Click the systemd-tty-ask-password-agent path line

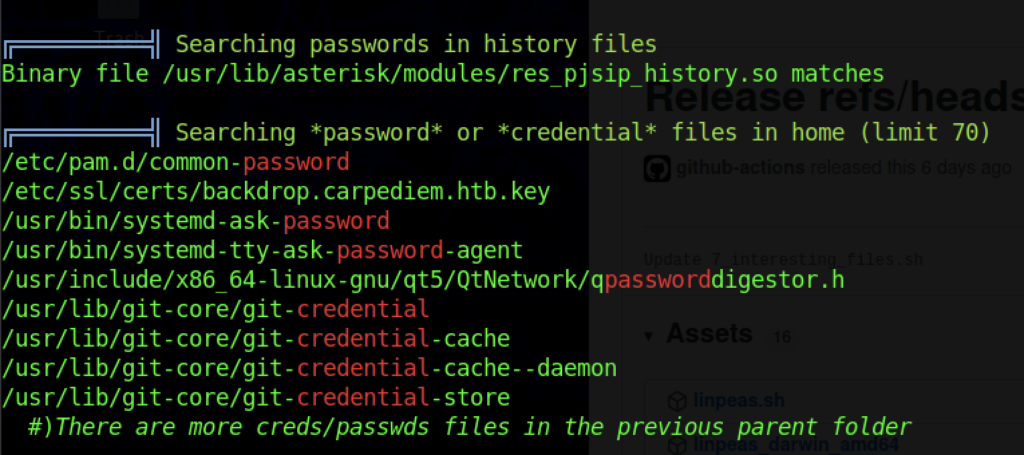[x=263, y=250]
